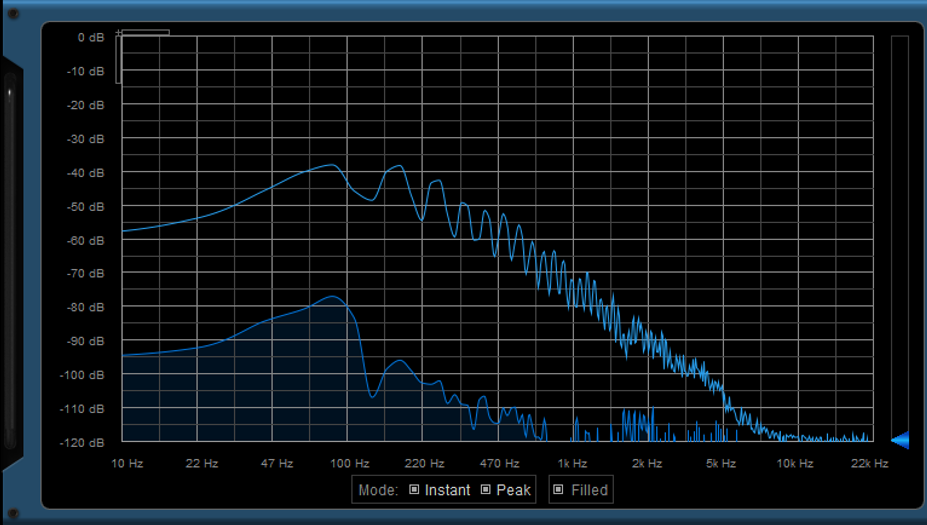Click the 470 Hz frequency label

[500, 464]
